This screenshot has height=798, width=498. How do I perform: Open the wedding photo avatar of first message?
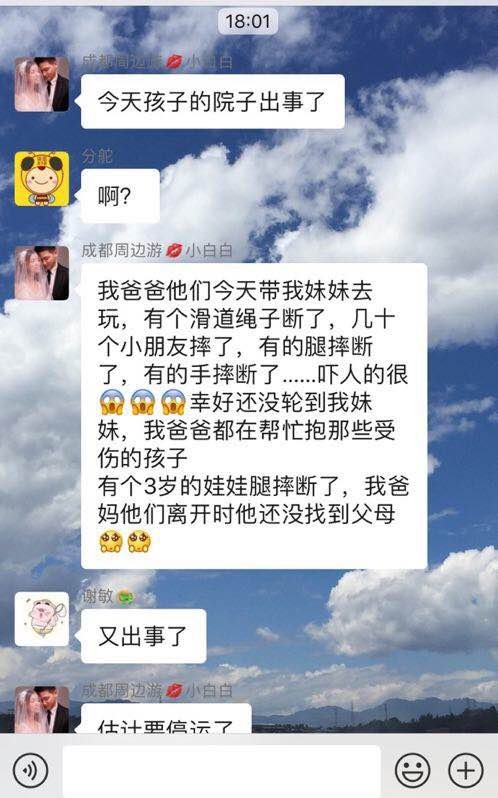click(x=42, y=84)
